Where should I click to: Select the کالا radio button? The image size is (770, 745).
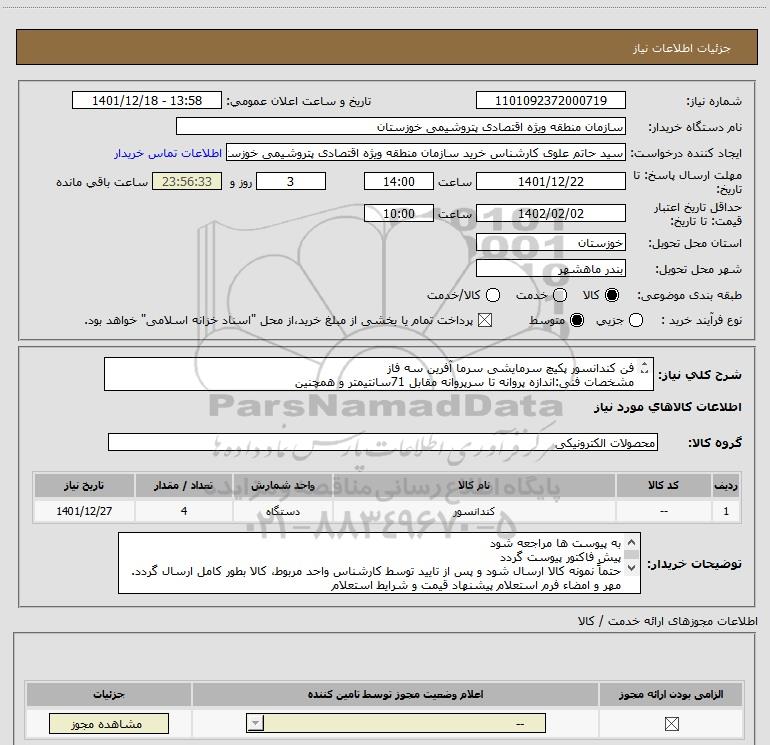[612, 295]
